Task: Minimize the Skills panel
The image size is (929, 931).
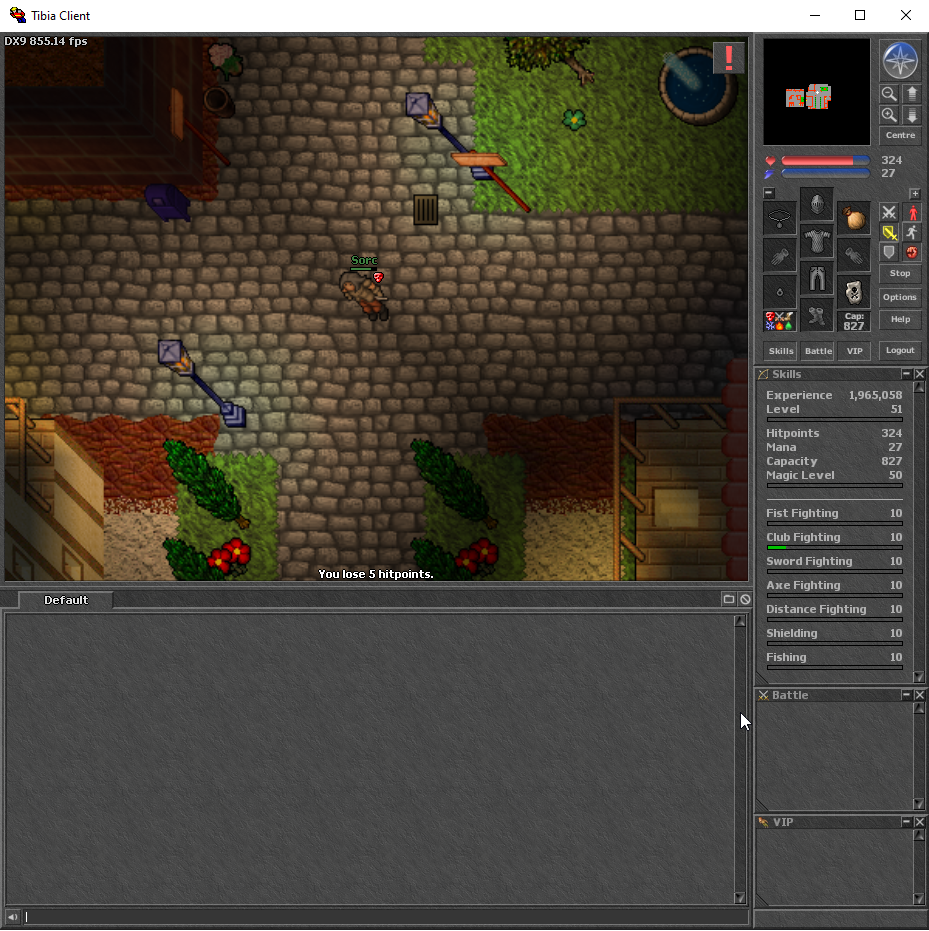Action: coord(906,374)
